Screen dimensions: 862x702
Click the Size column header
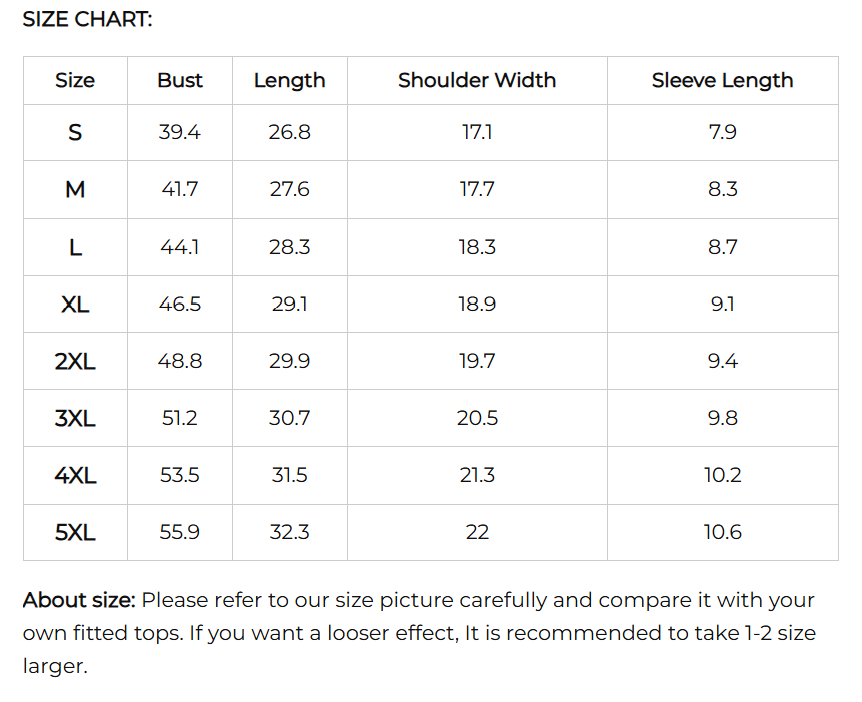coord(75,80)
